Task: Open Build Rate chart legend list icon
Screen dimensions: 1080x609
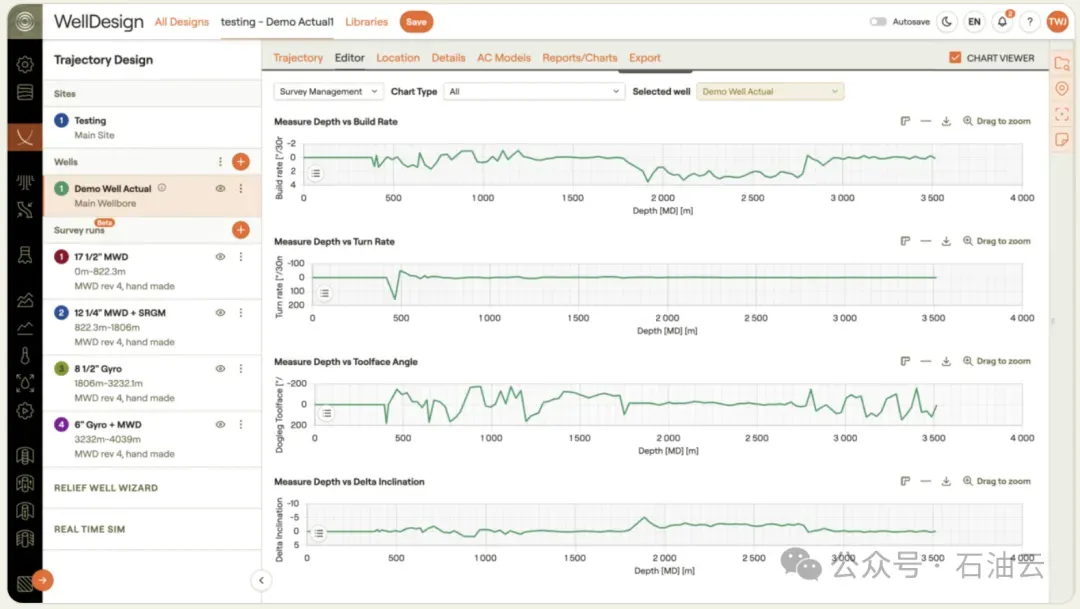Action: [315, 174]
